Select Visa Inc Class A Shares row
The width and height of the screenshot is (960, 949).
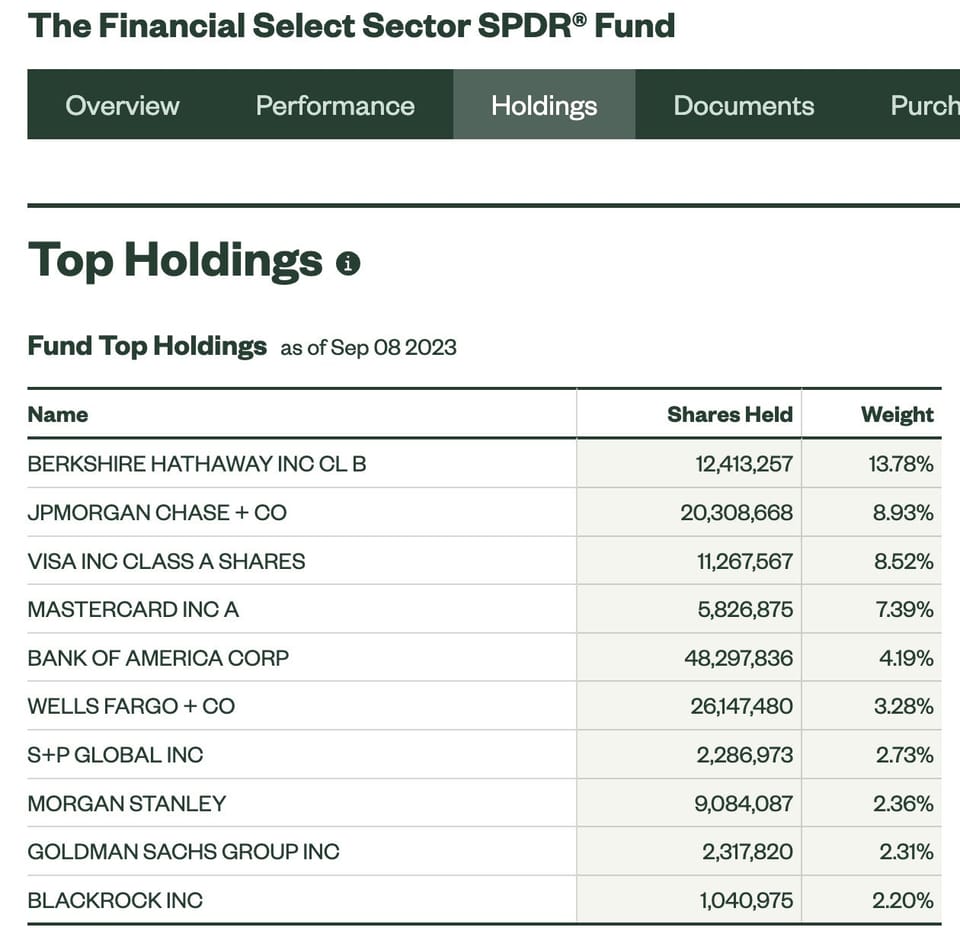166,562
